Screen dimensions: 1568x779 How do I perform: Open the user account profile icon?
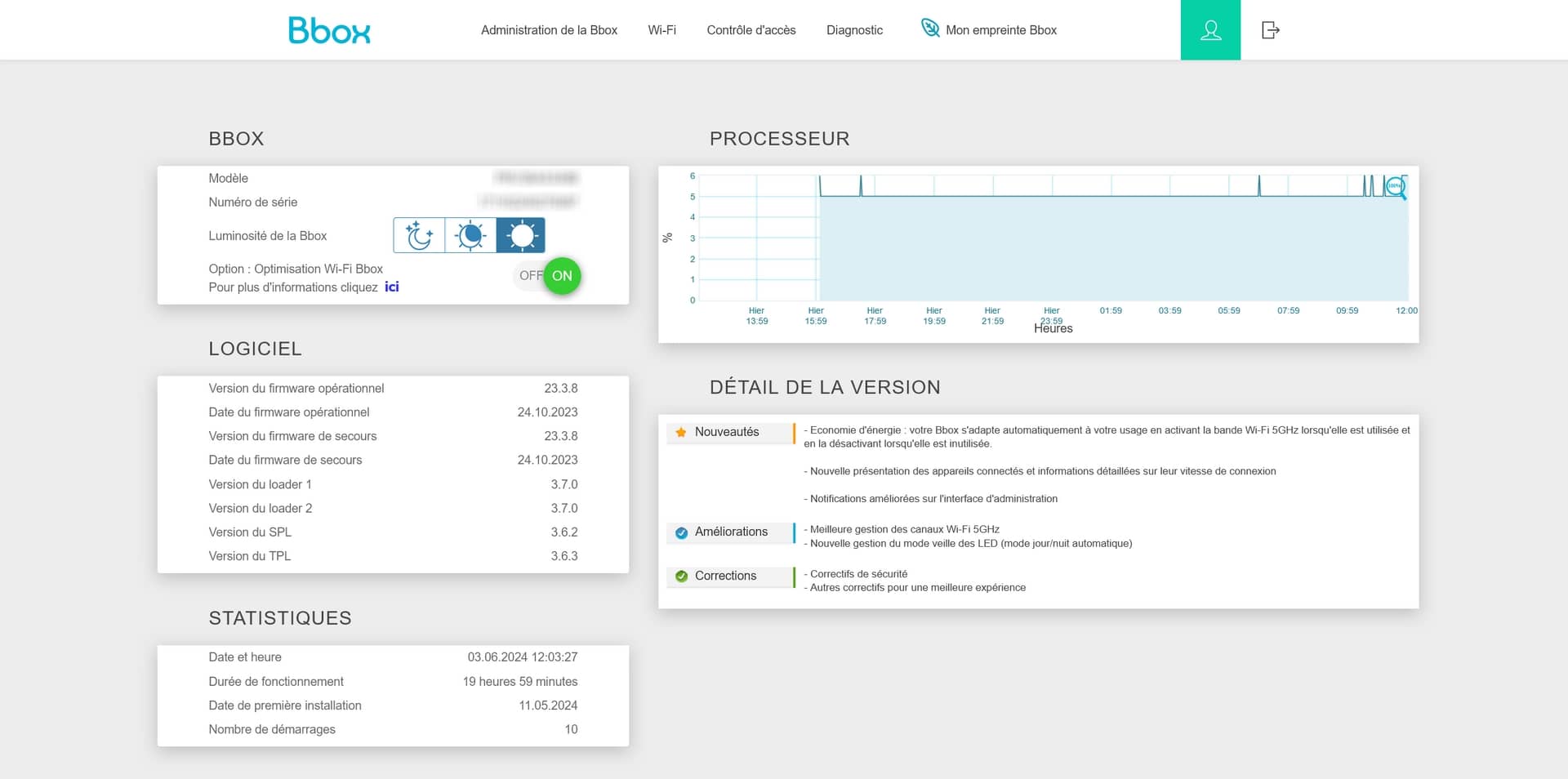tap(1210, 30)
